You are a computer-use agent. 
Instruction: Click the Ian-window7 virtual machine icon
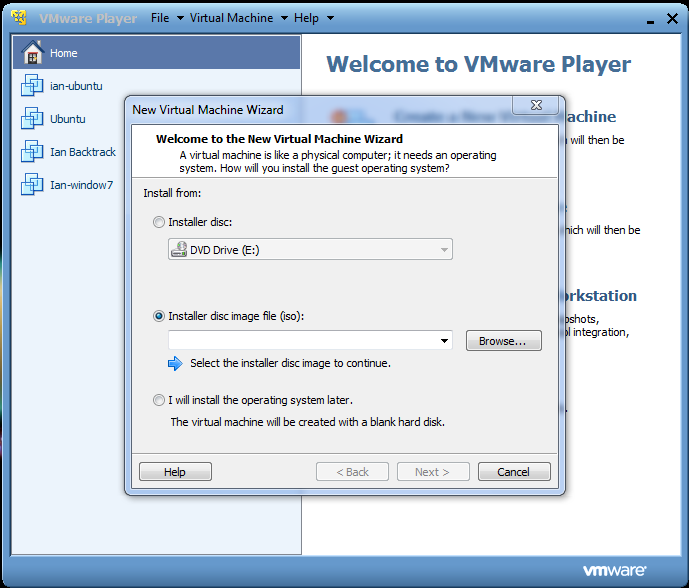(32, 184)
